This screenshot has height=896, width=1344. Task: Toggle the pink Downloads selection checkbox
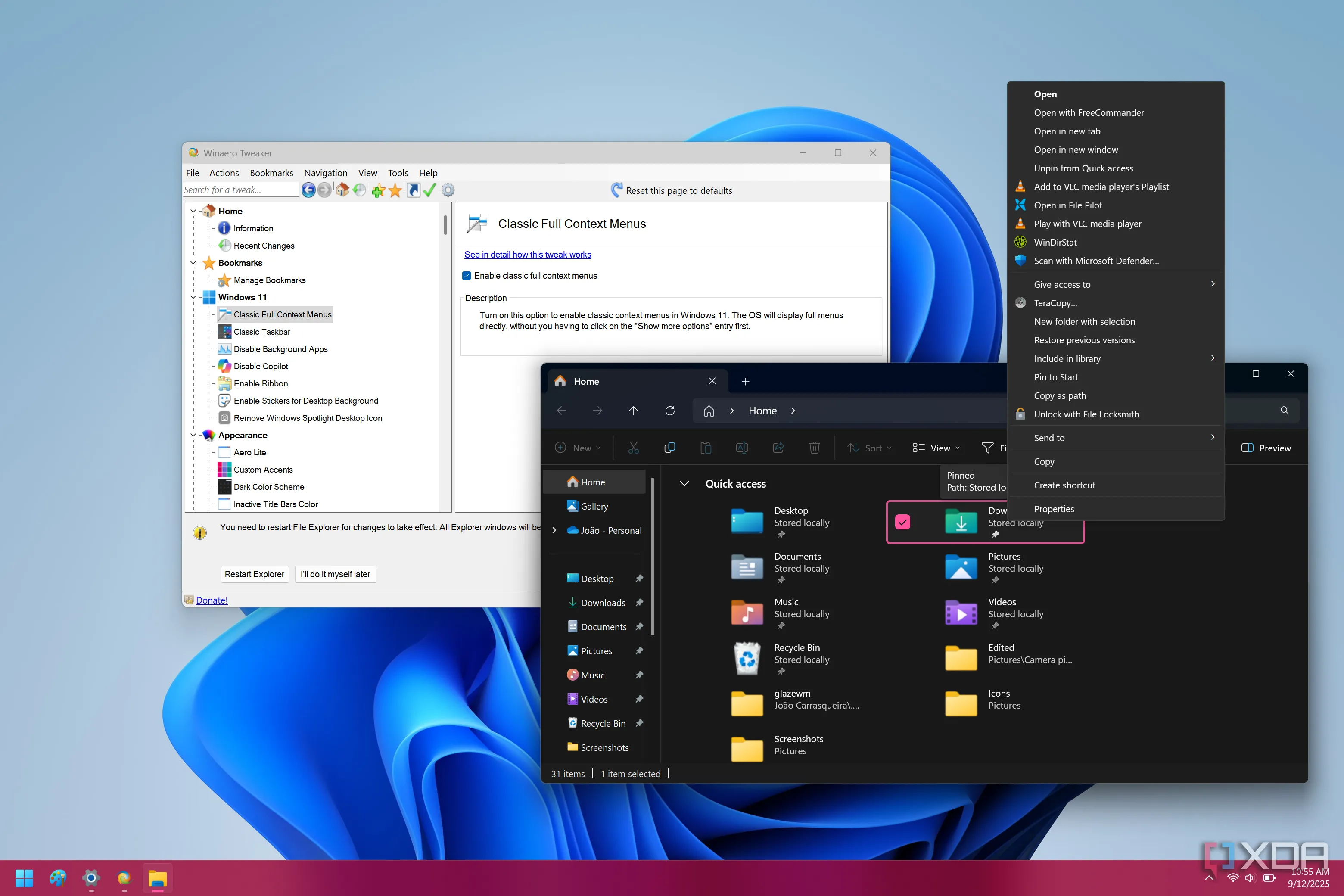click(903, 522)
